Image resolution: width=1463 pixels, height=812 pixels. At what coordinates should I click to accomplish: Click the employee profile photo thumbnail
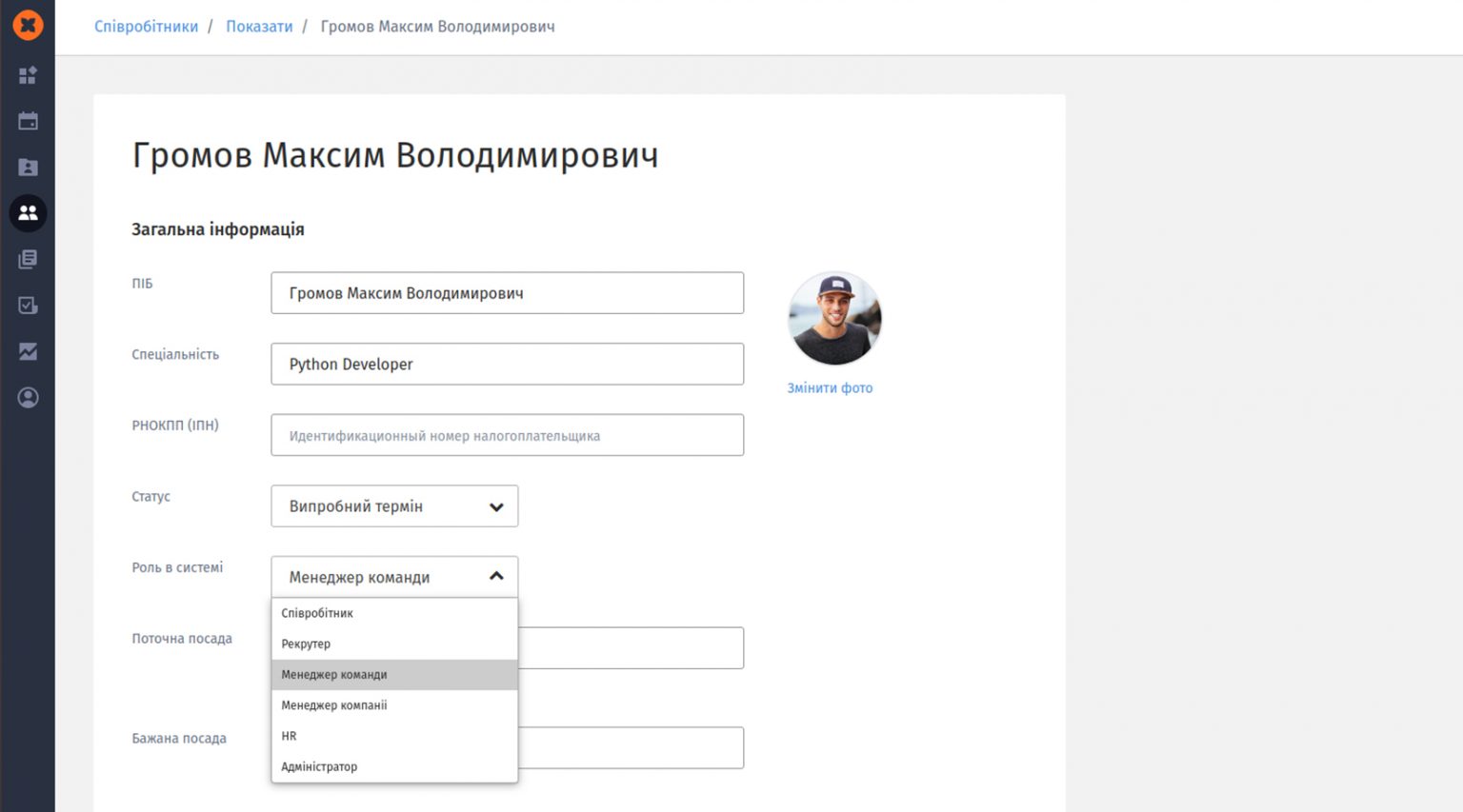click(x=834, y=318)
